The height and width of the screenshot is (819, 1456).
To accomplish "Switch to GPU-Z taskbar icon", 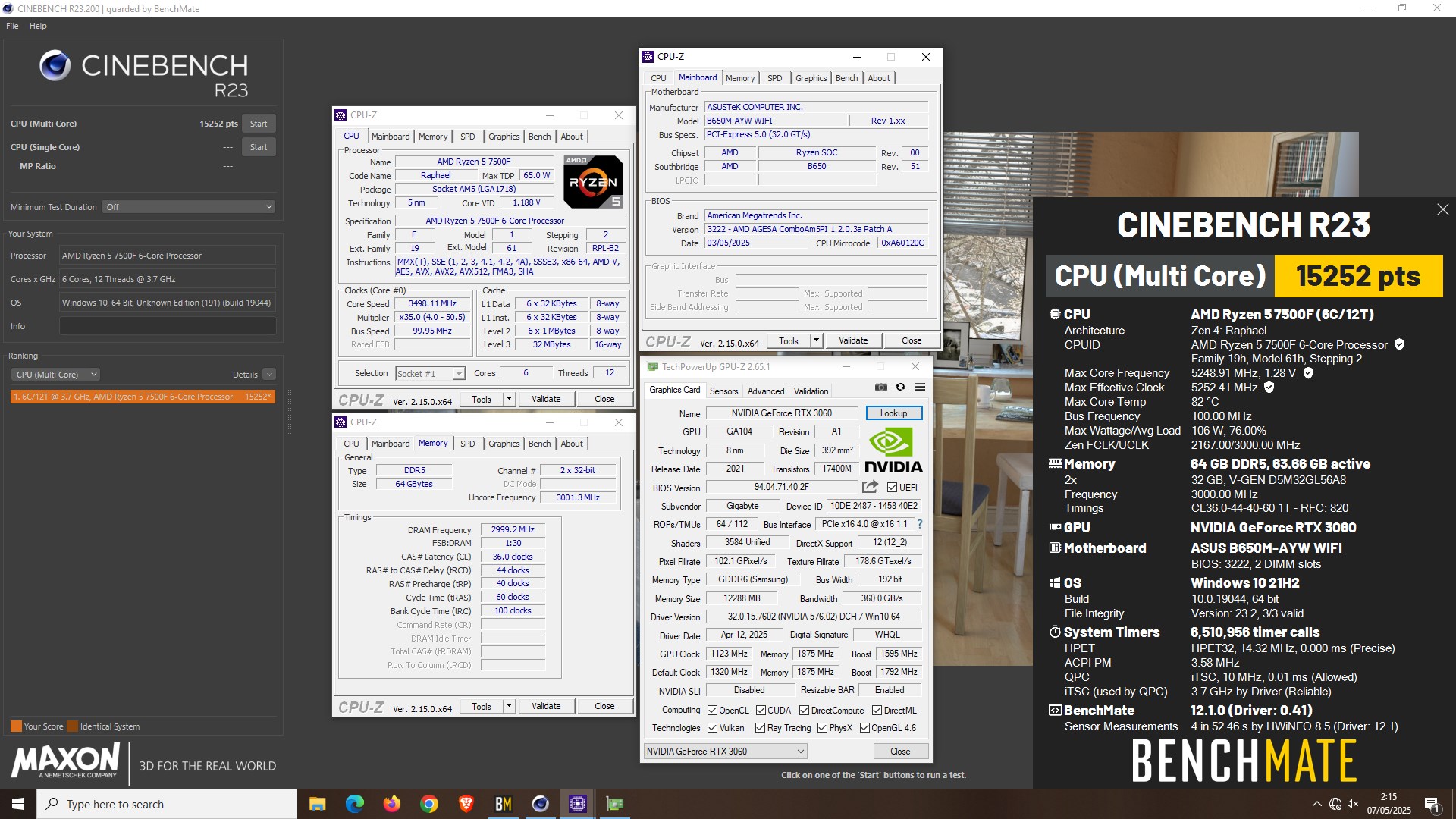I will 615,804.
